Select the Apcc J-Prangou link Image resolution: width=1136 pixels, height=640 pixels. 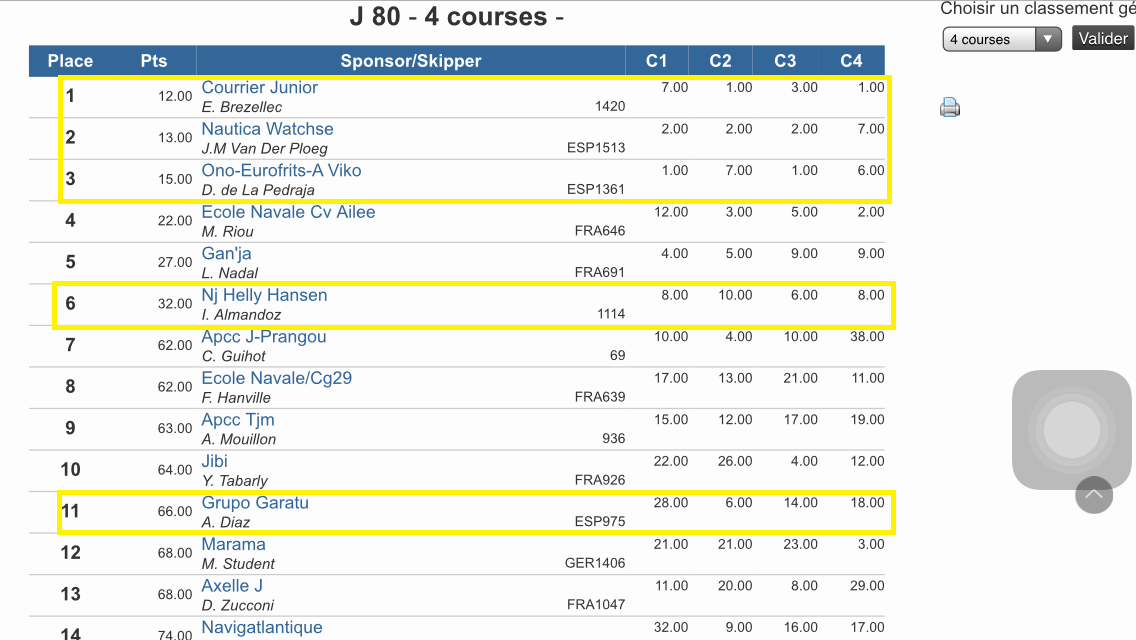coord(264,337)
